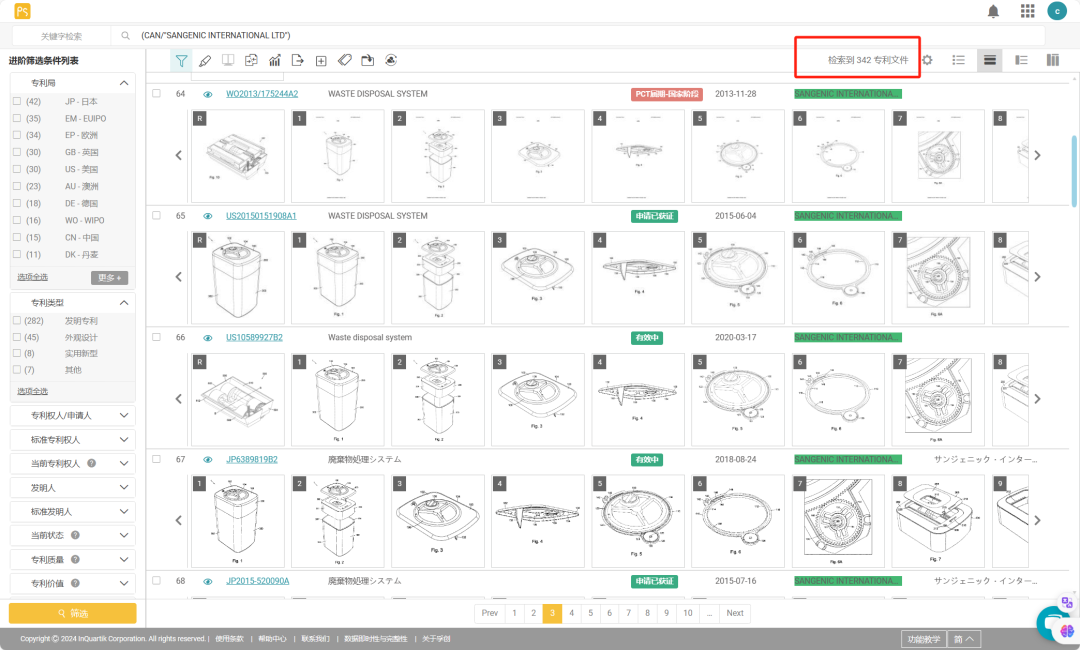Check the JP - 日本 patent office filter
The image size is (1080, 650).
click(17, 101)
